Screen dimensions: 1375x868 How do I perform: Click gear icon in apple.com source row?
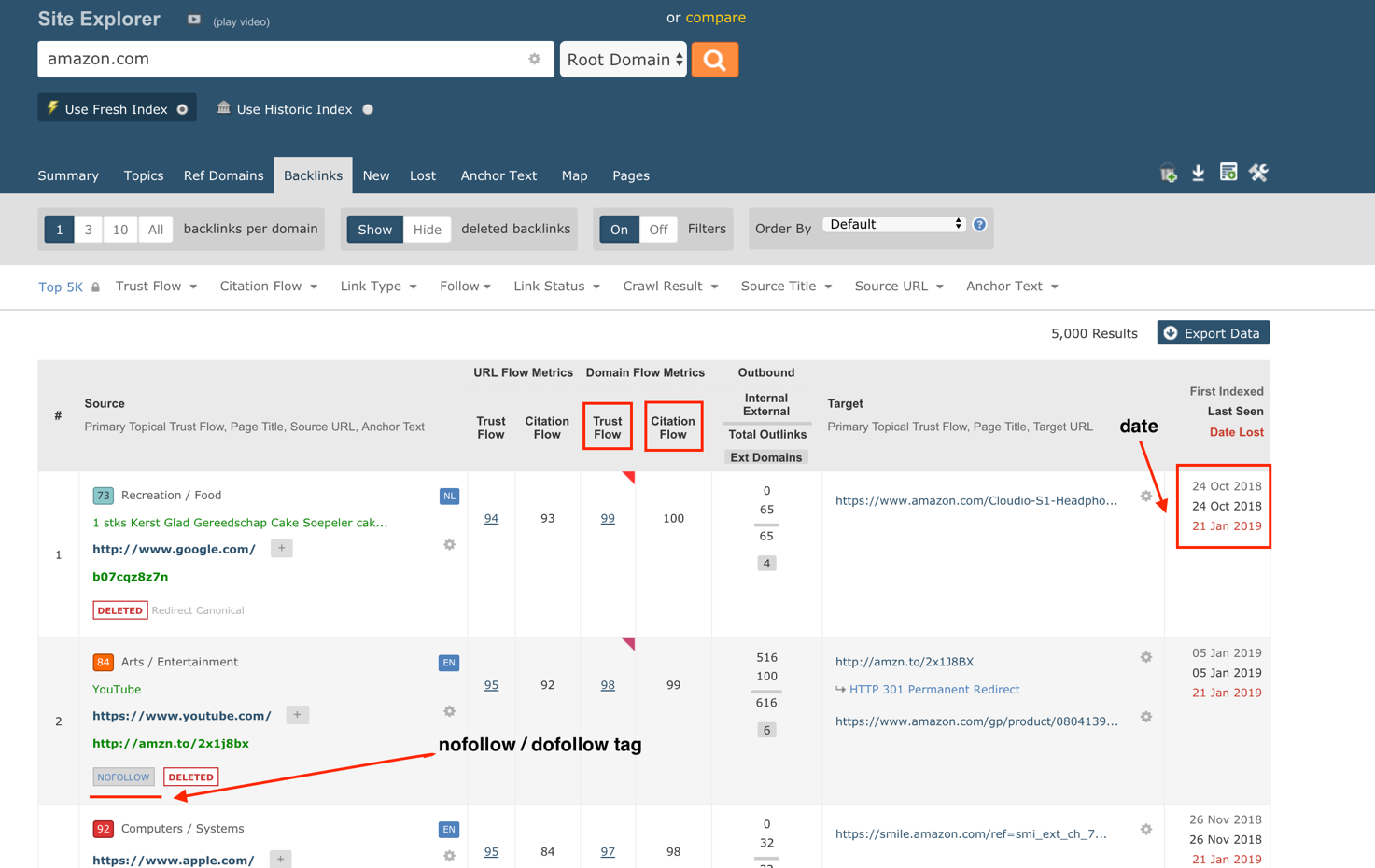click(x=449, y=856)
